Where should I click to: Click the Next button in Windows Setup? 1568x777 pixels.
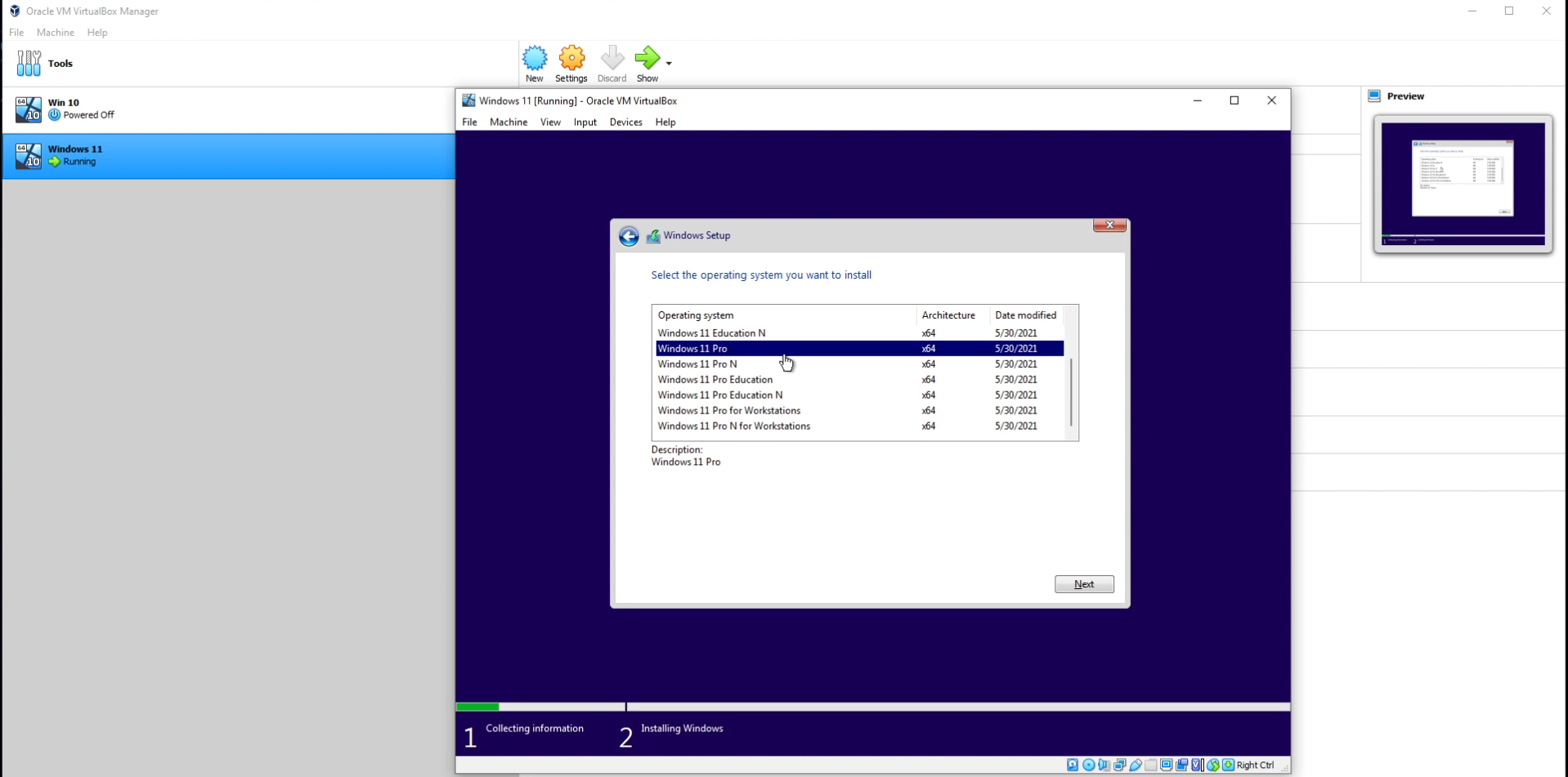(1083, 583)
